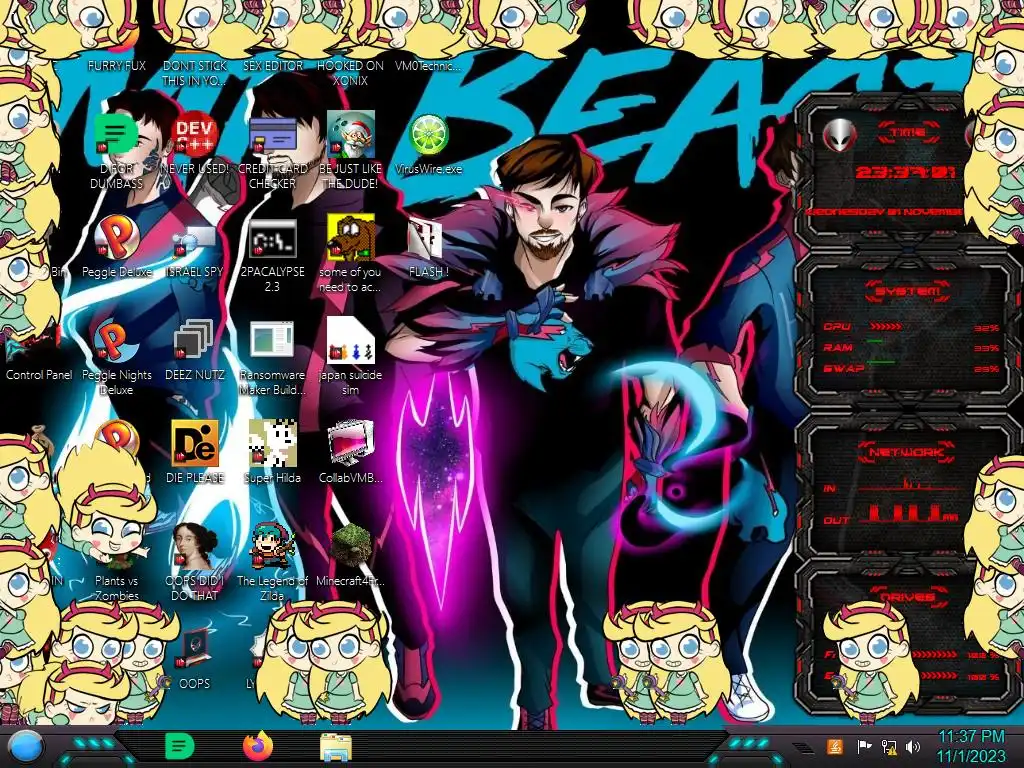Open the Peggle Deluxe shortcut
The image size is (1024, 768).
click(x=116, y=238)
